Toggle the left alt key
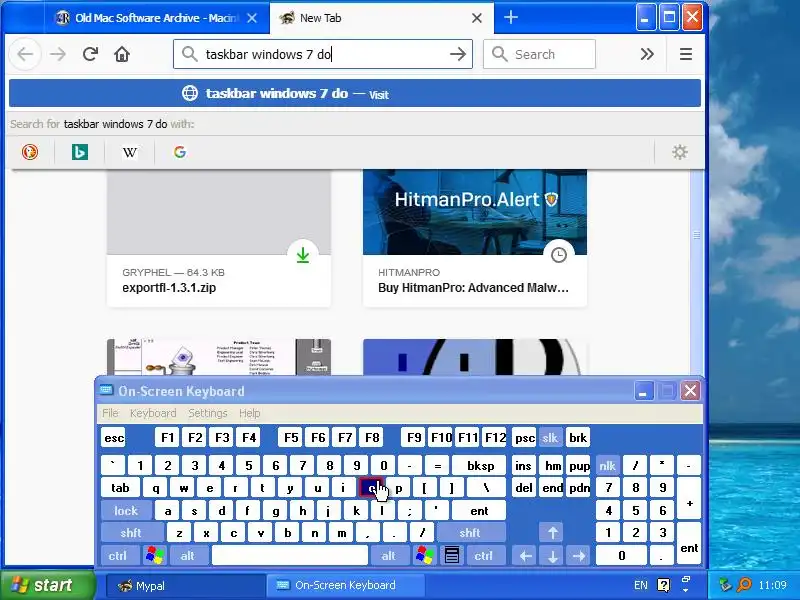The height and width of the screenshot is (600, 800). pyautogui.click(x=188, y=555)
